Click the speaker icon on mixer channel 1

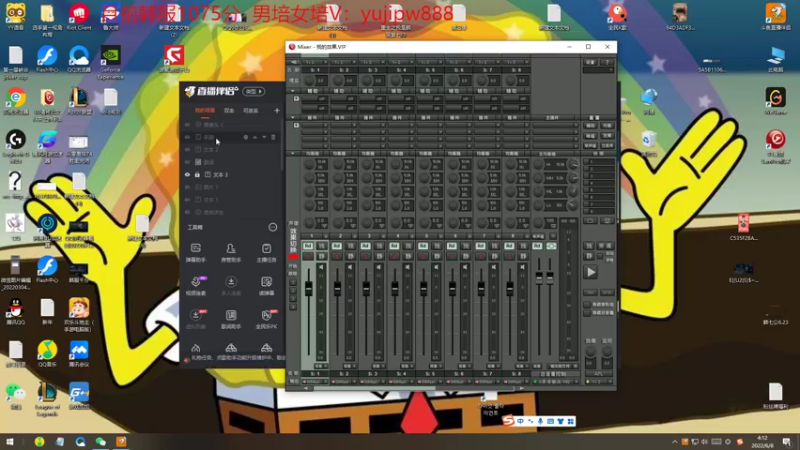point(321,267)
